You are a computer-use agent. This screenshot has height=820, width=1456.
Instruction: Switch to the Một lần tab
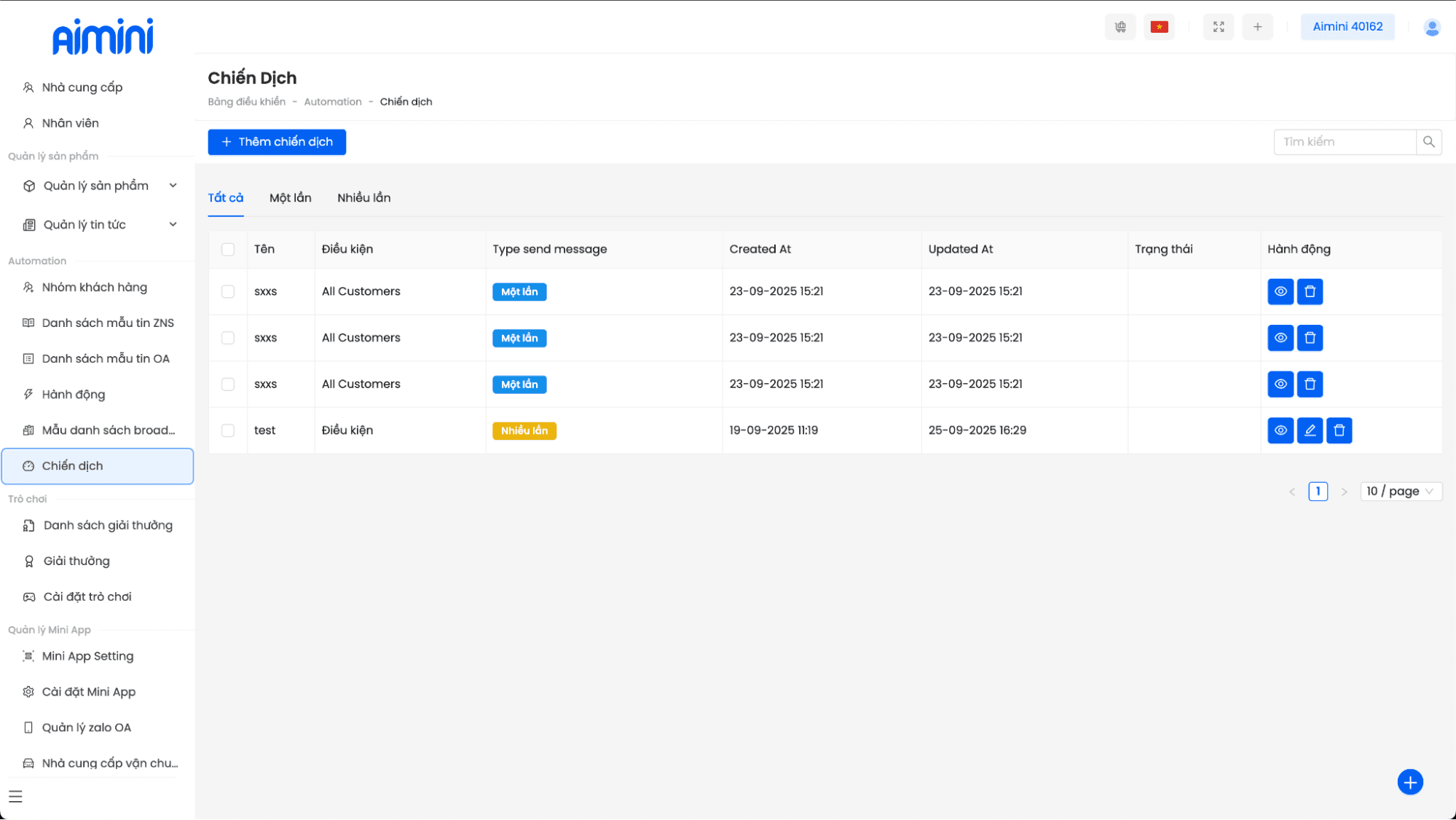[290, 198]
